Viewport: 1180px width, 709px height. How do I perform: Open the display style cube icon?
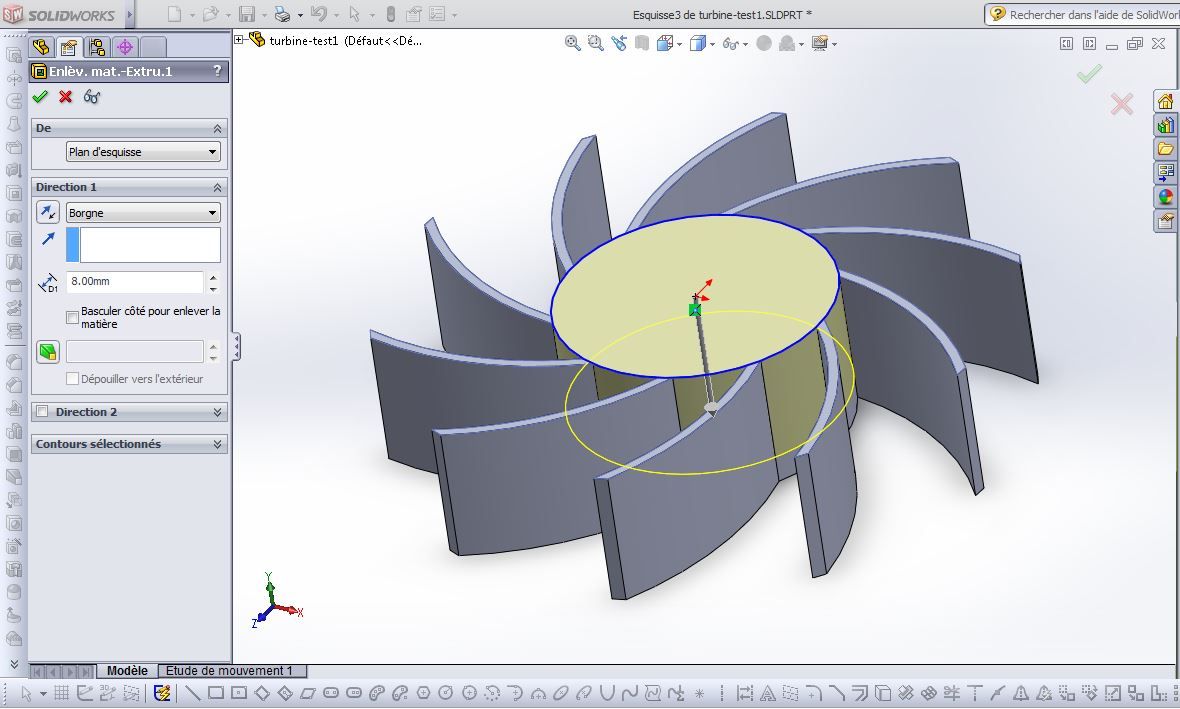coord(698,42)
